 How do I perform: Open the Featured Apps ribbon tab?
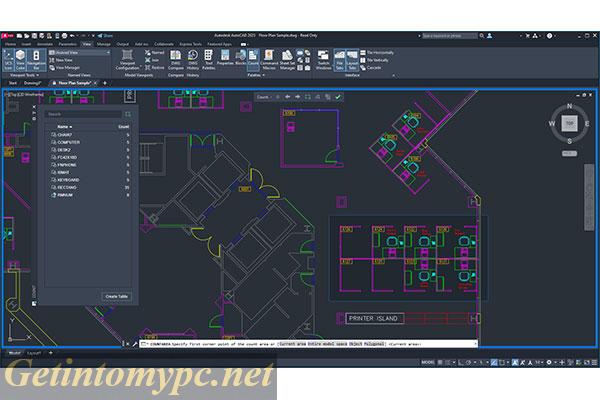click(219, 44)
